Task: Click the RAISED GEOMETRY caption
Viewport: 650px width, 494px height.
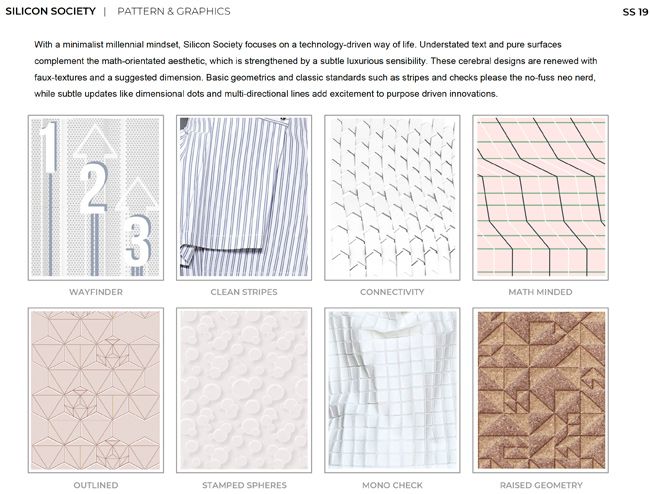Action: coord(541,485)
